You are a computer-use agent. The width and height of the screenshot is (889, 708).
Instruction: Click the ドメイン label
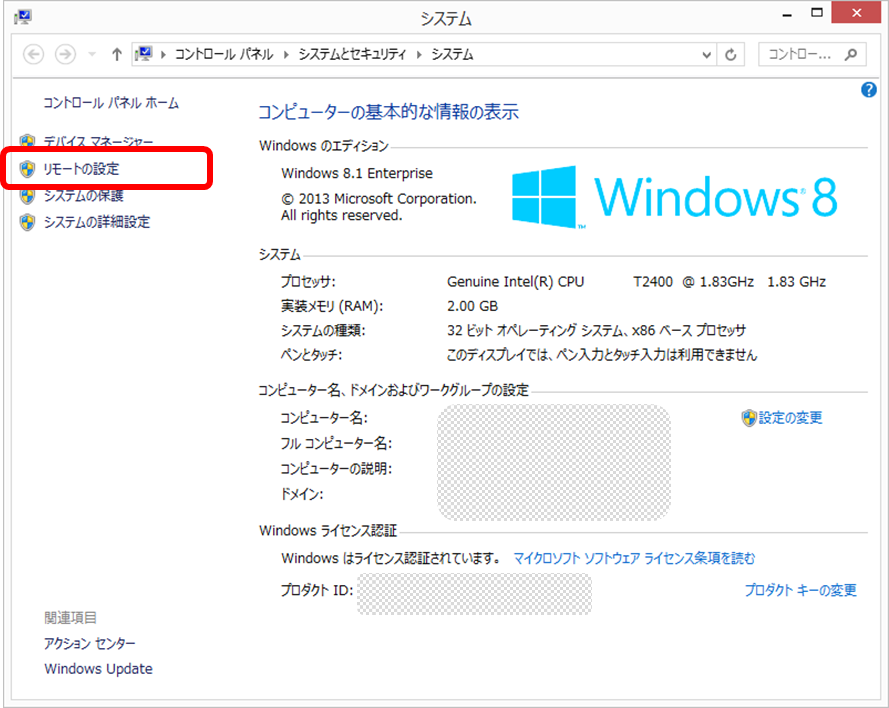click(302, 494)
